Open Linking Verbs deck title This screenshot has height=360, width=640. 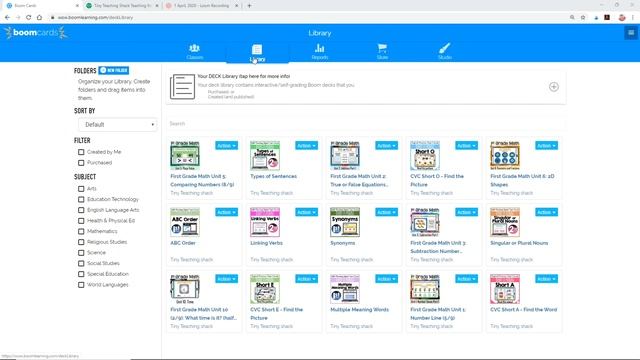pyautogui.click(x=267, y=243)
